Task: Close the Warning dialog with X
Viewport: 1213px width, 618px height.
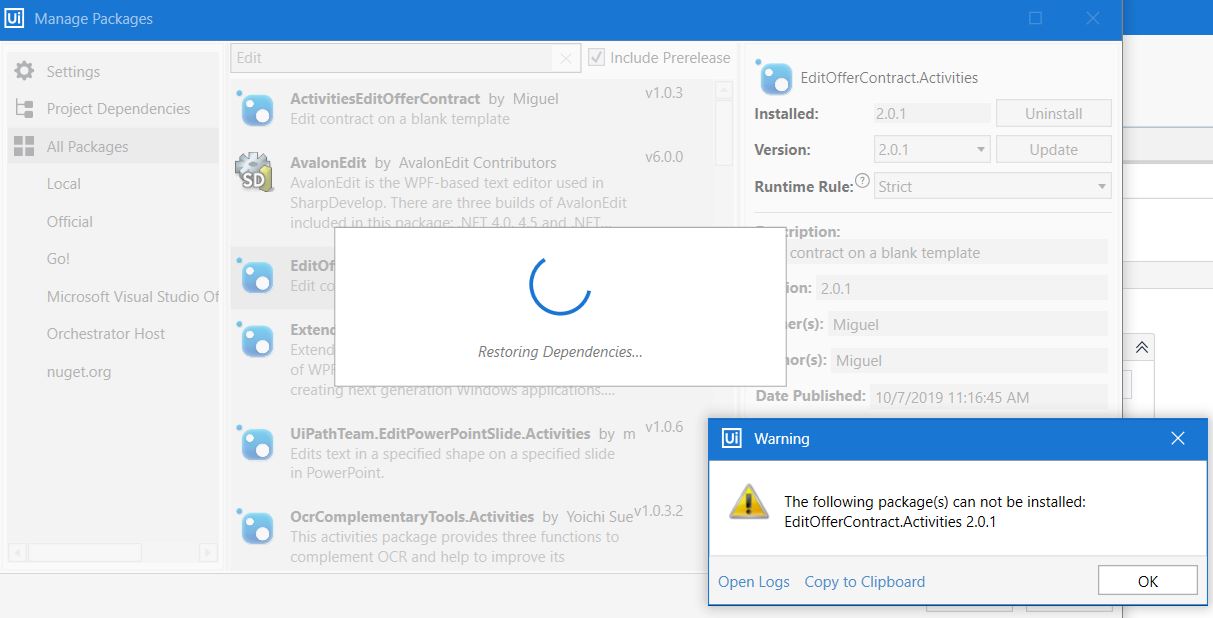Action: (1178, 438)
